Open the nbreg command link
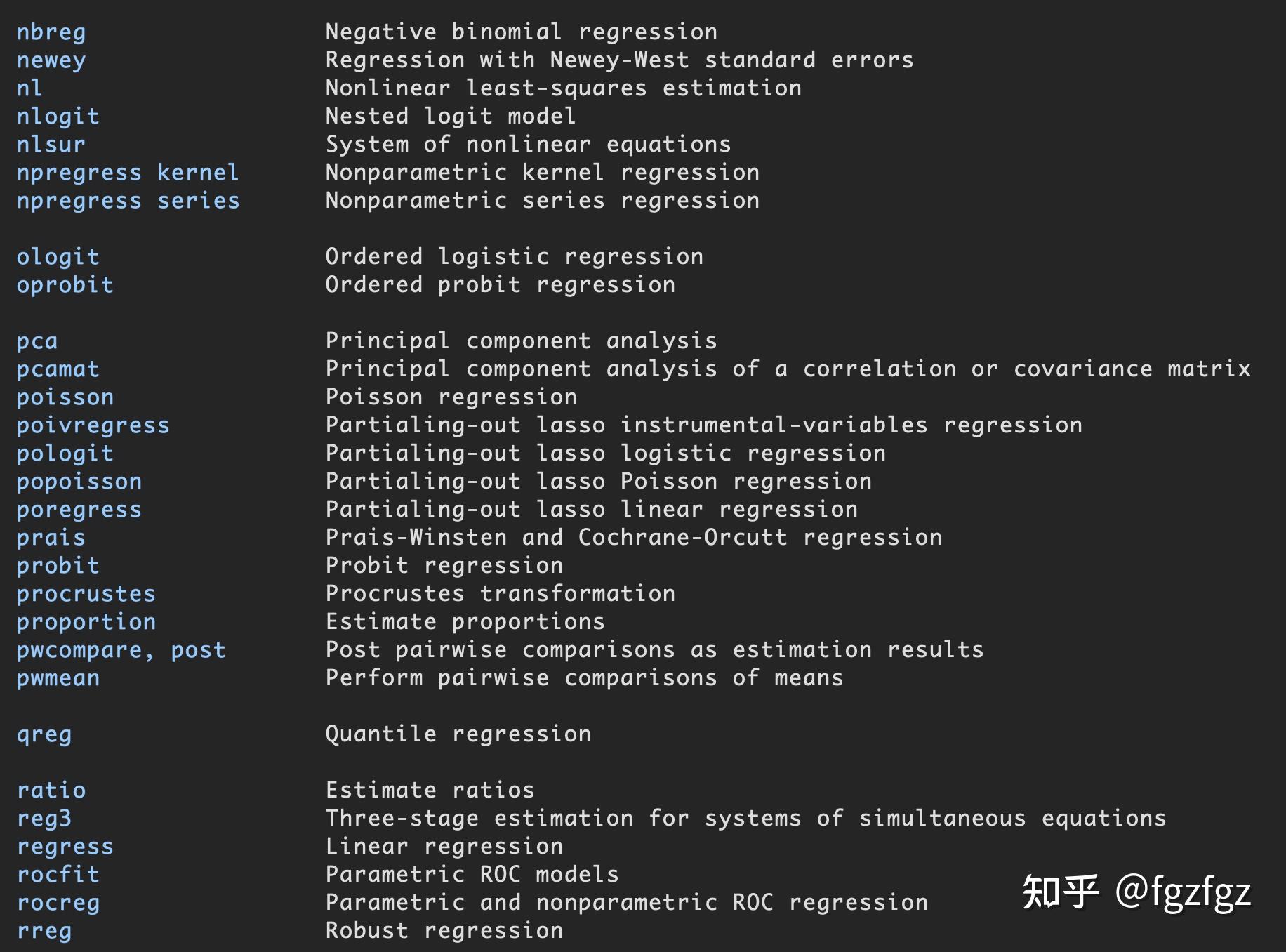Viewport: 1286px width, 952px height. (x=51, y=32)
